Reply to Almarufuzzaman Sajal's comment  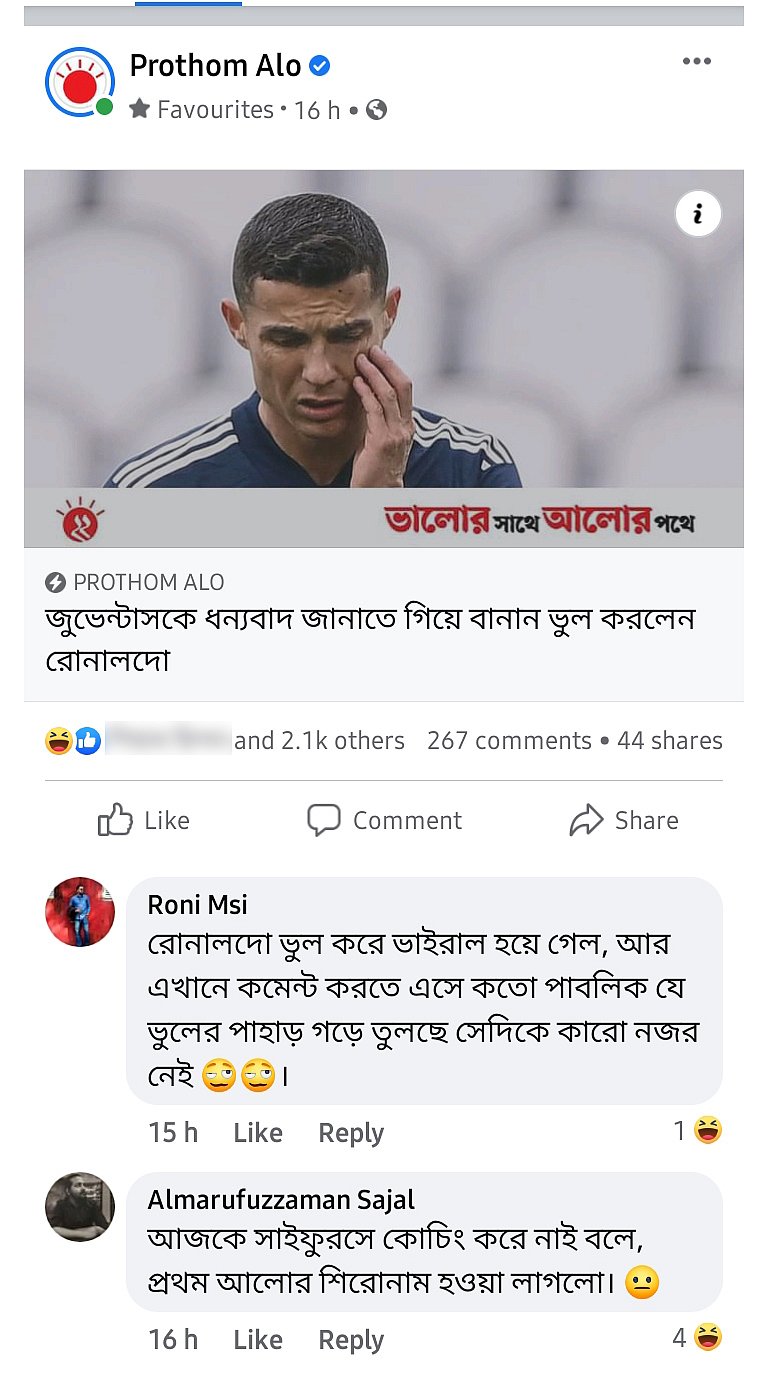pos(351,1340)
